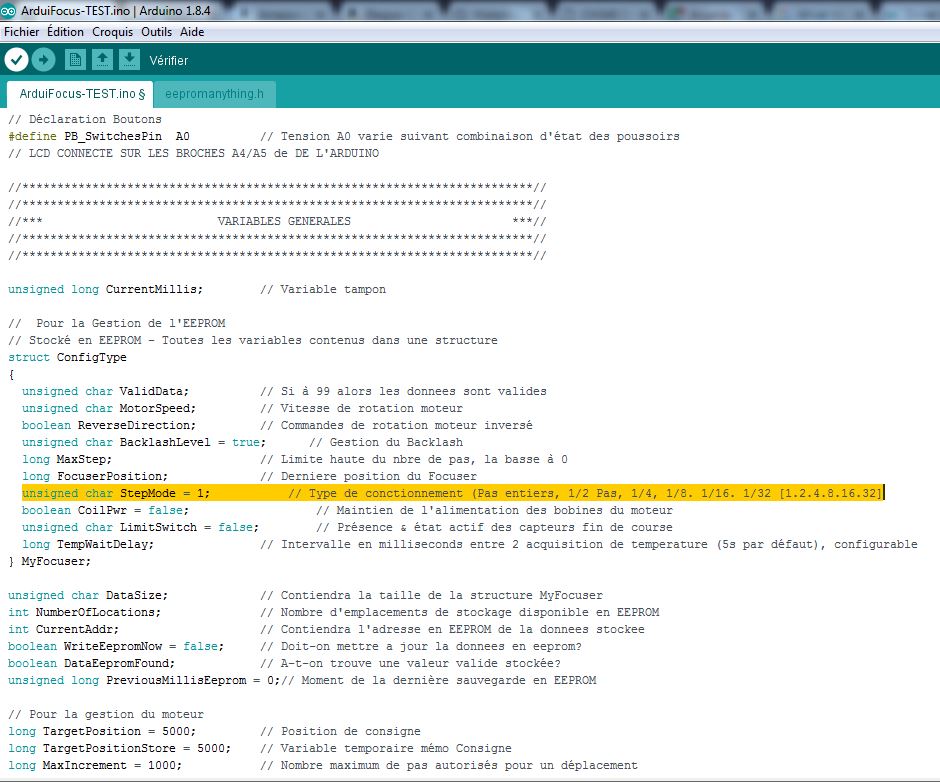
Task: Click the highlighted StepMode = 1 line
Action: 453,493
